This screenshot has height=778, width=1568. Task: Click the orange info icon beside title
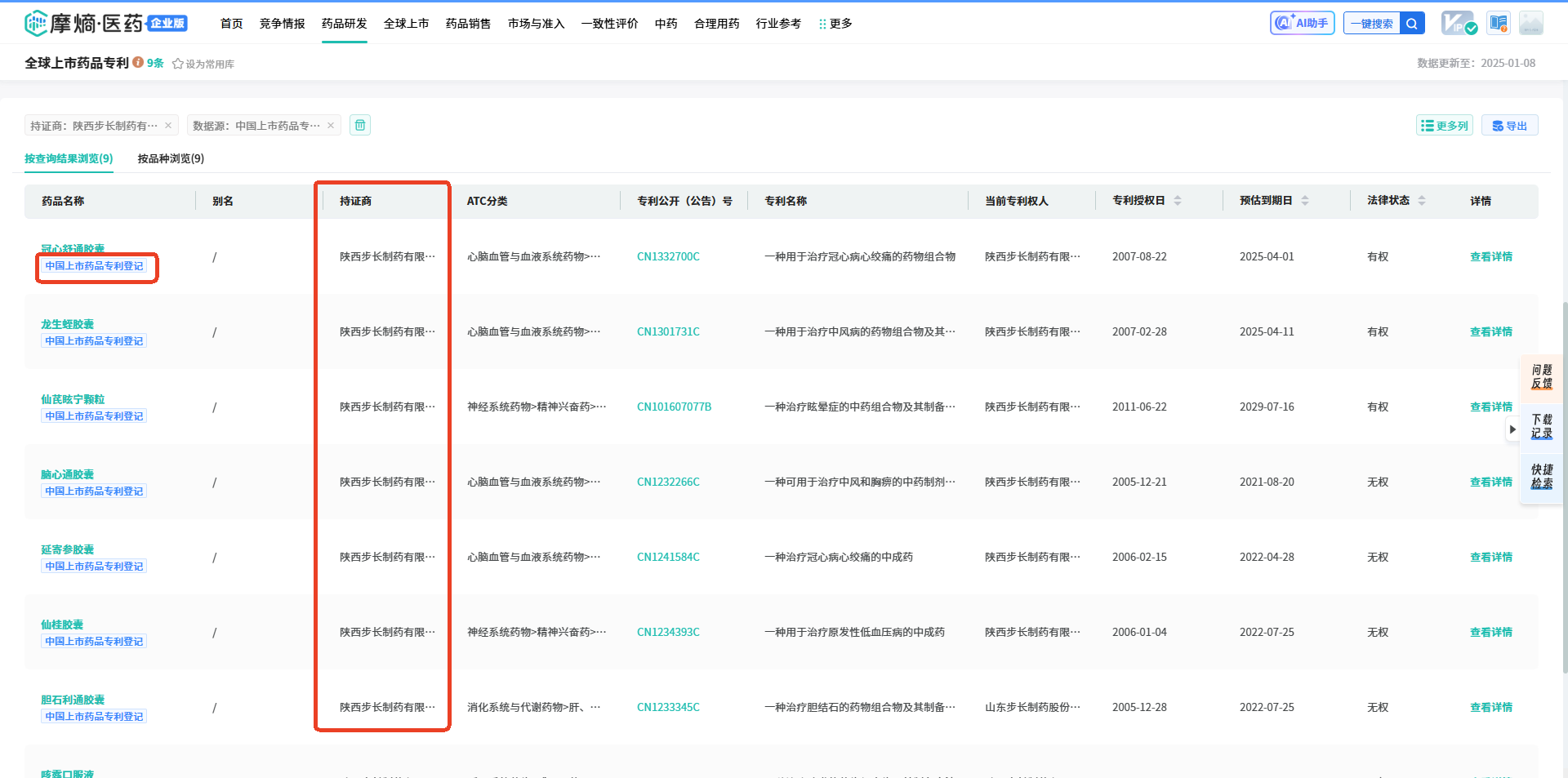click(x=138, y=62)
